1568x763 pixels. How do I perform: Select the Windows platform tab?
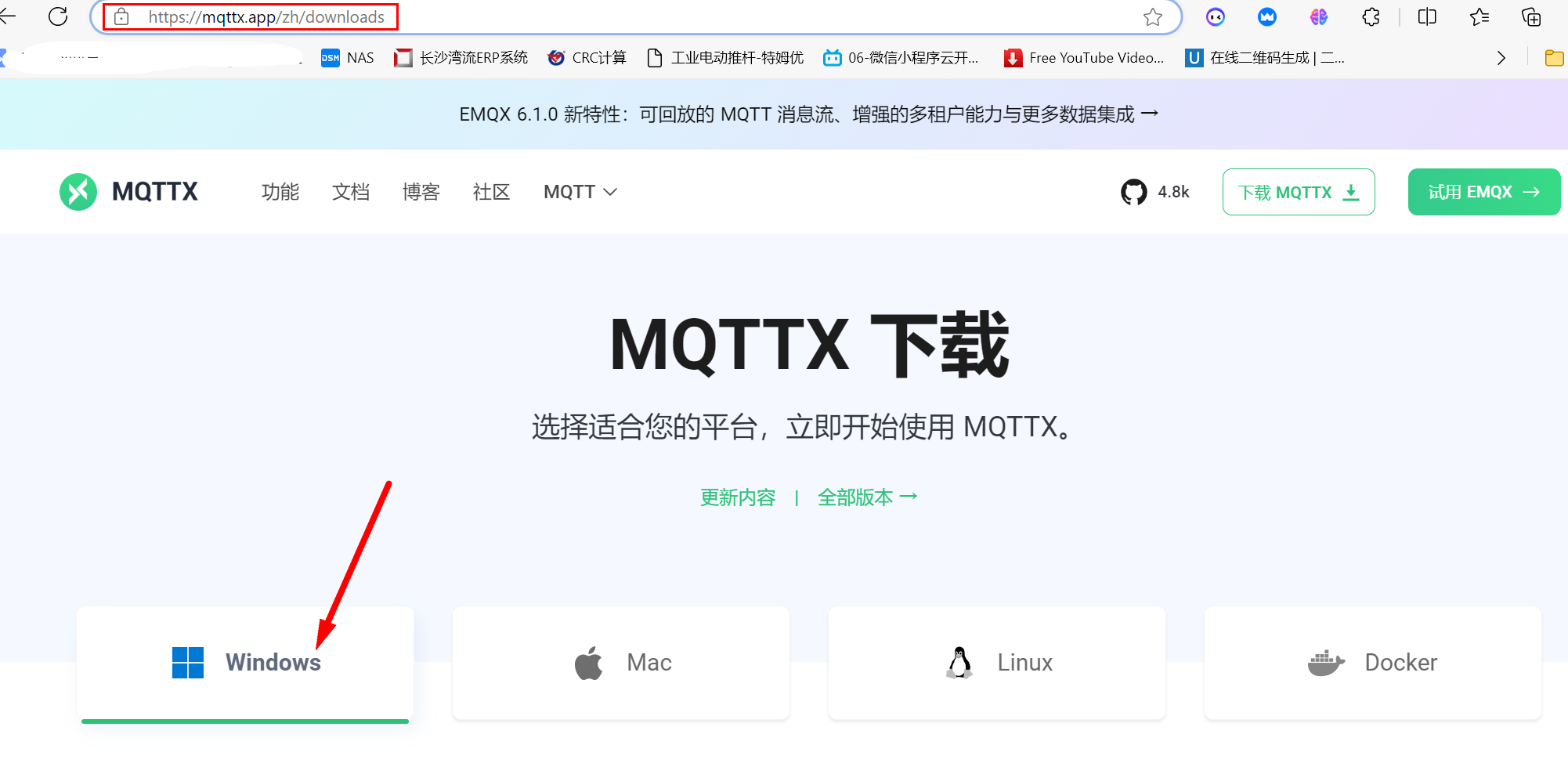245,663
